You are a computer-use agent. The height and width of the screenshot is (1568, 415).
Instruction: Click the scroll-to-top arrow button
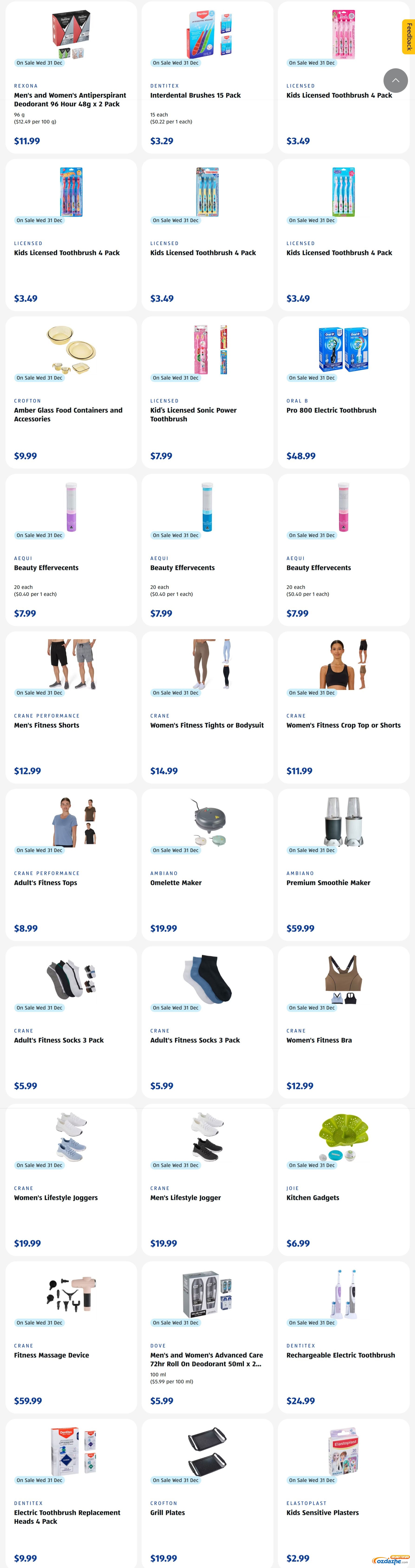(396, 80)
